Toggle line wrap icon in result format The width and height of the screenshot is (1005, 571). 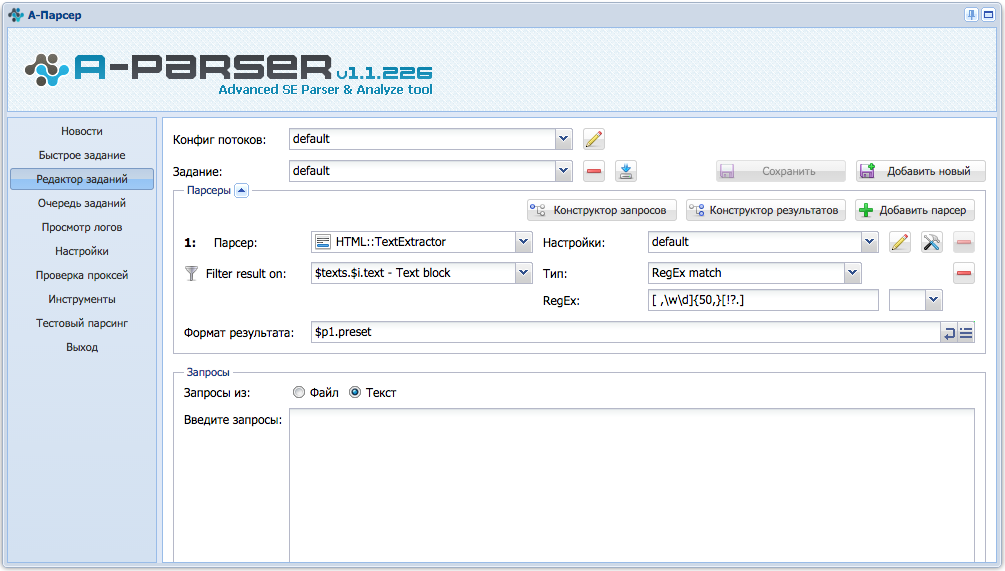949,333
